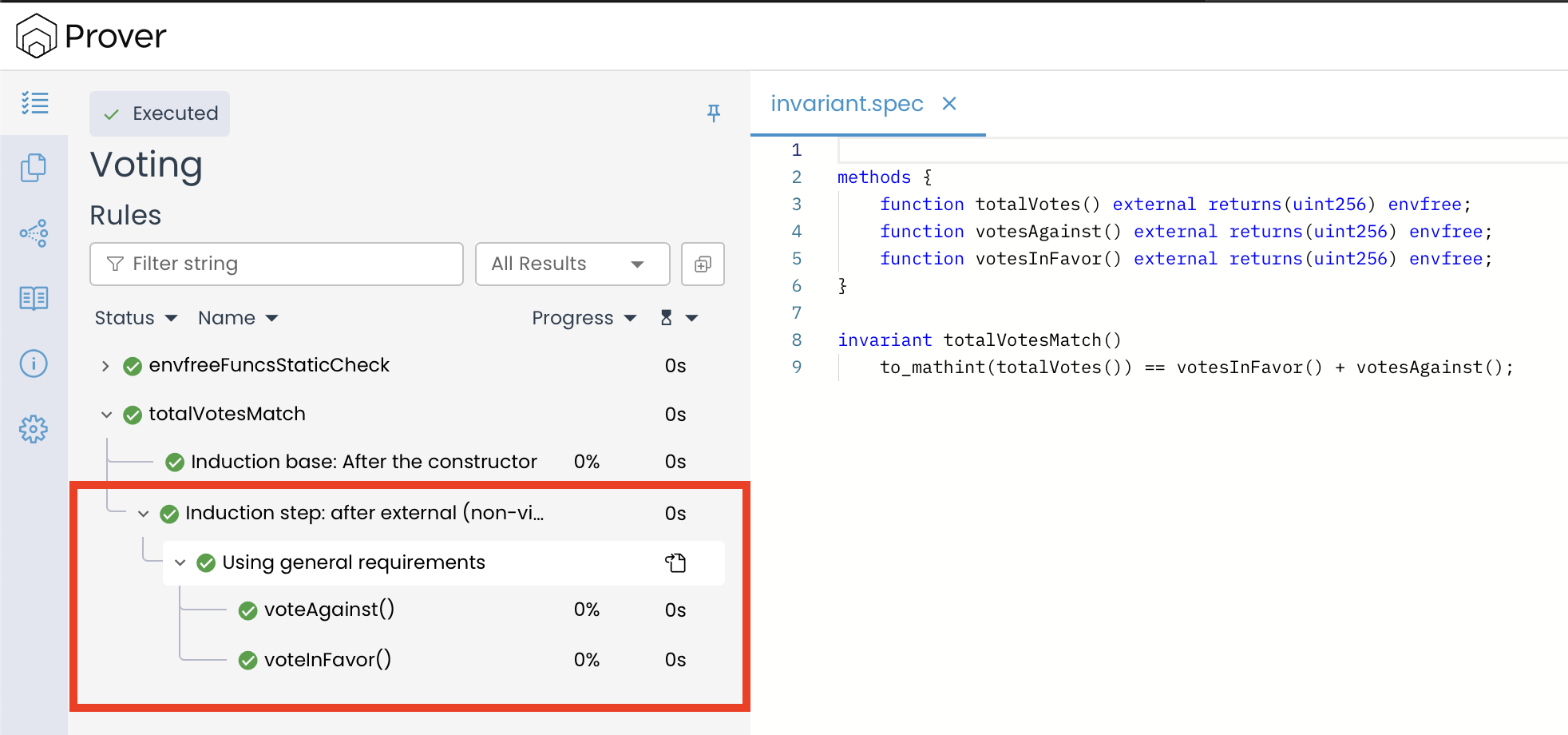Select the voteAgainst() result row
The height and width of the screenshot is (735, 1568).
(x=329, y=610)
